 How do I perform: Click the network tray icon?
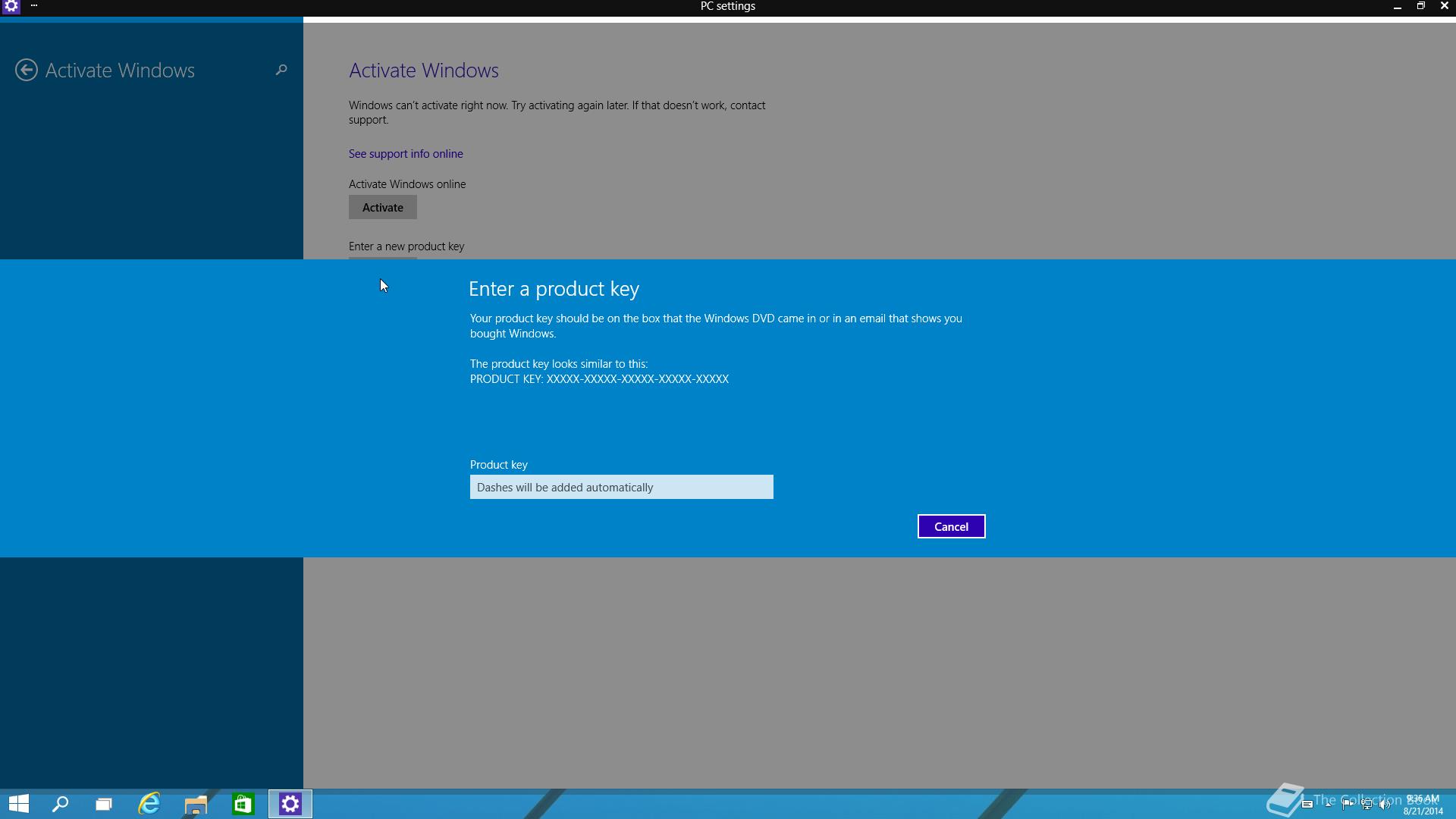(x=1367, y=805)
